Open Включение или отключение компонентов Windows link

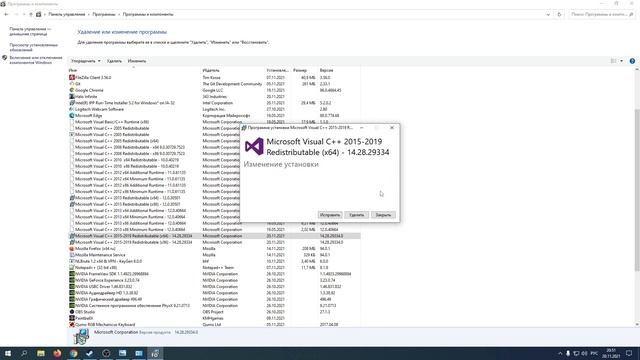click(36, 60)
